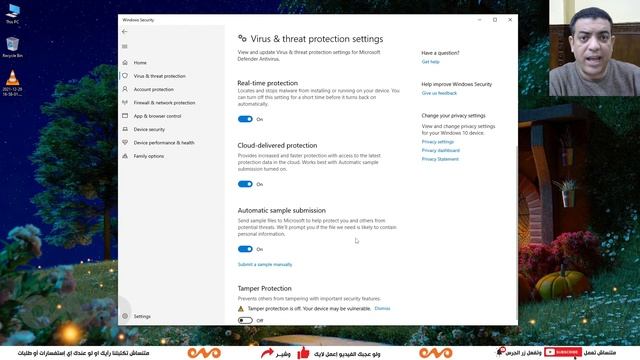Open Privacy settings link
Viewport: 640px width, 360px height.
point(438,142)
